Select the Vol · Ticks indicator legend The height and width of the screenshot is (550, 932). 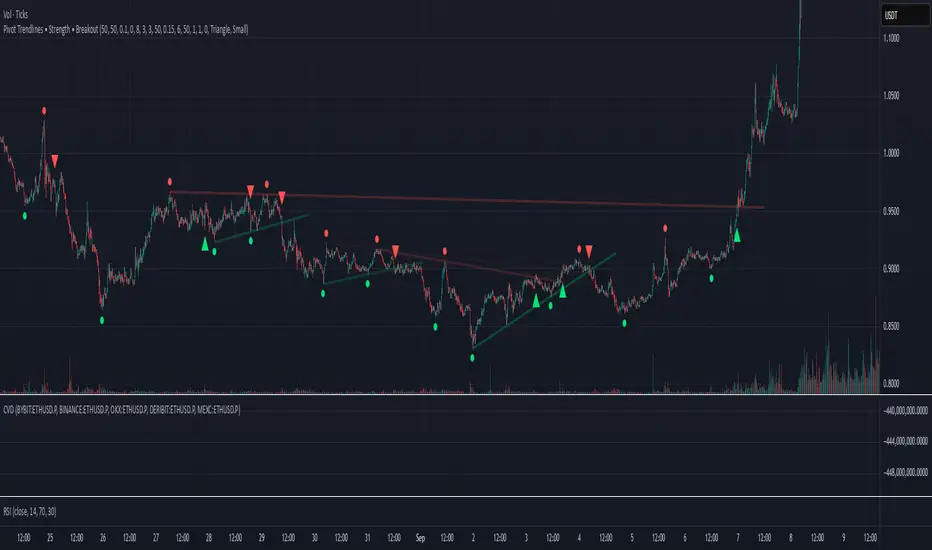point(15,14)
